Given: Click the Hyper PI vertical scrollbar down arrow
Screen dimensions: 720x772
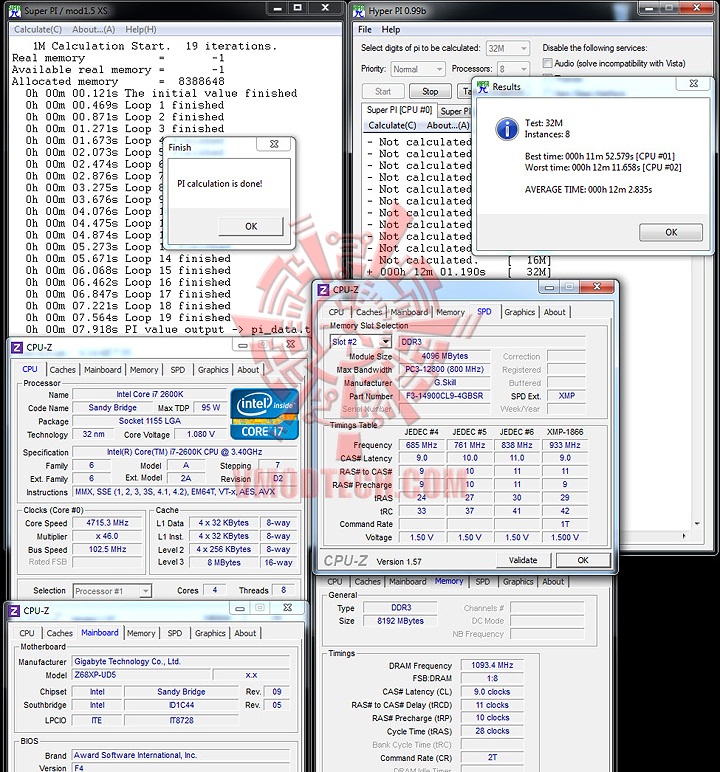Looking at the screenshot, I should [x=697, y=524].
